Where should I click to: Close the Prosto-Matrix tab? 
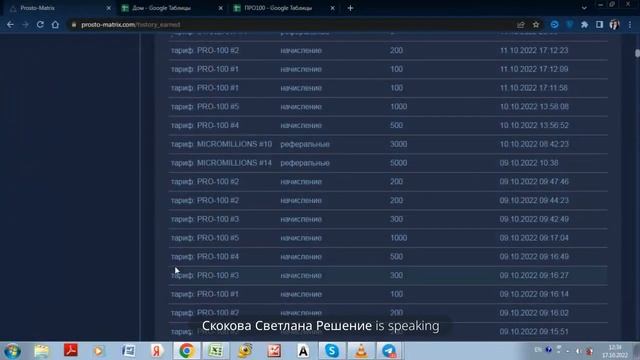109,8
